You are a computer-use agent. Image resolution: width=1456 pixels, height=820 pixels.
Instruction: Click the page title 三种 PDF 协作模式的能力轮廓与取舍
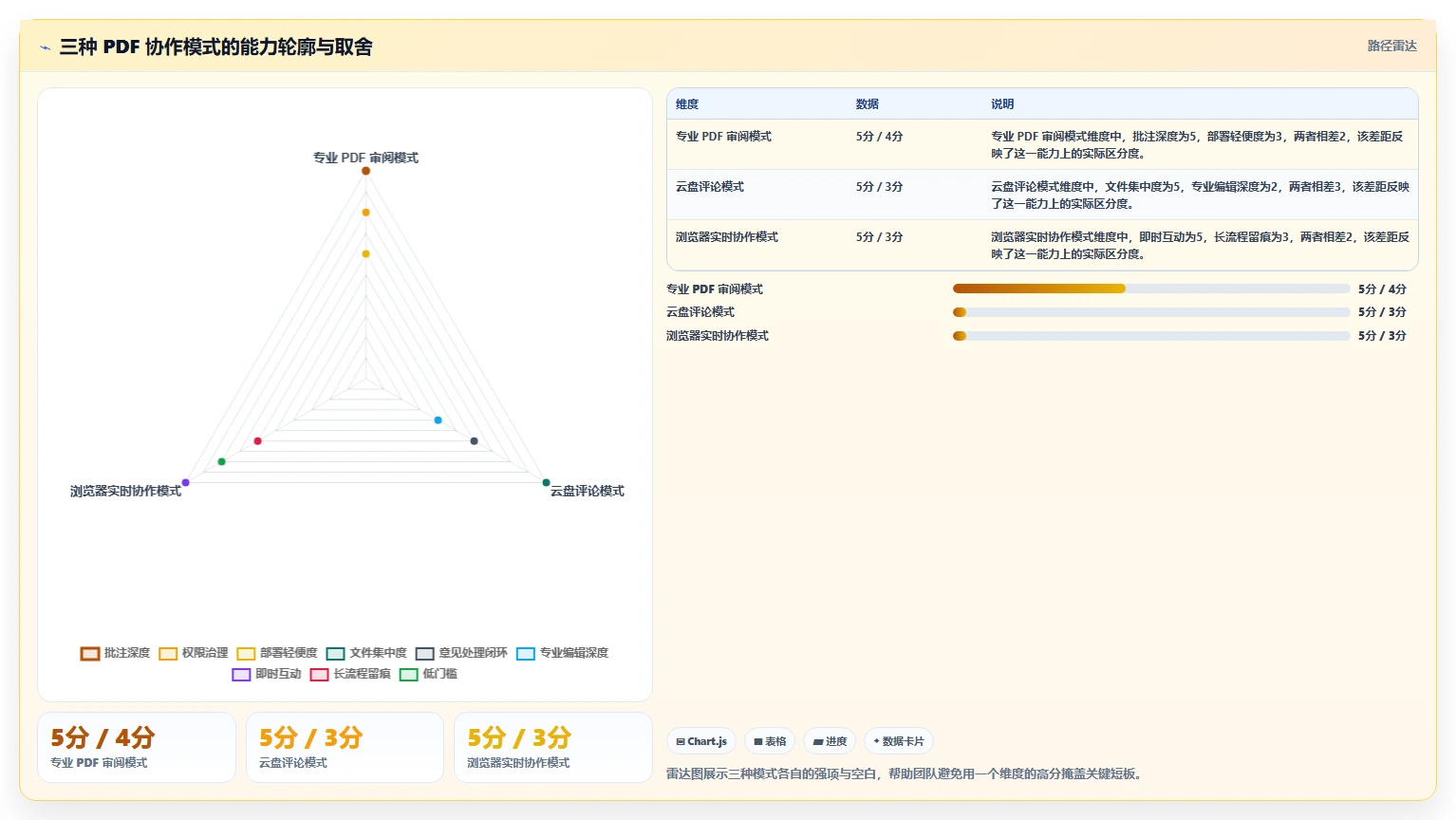click(215, 47)
